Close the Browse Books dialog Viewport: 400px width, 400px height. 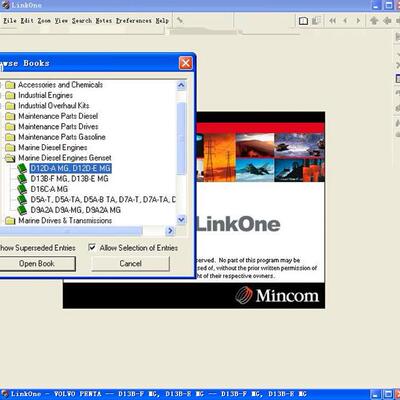tap(185, 63)
